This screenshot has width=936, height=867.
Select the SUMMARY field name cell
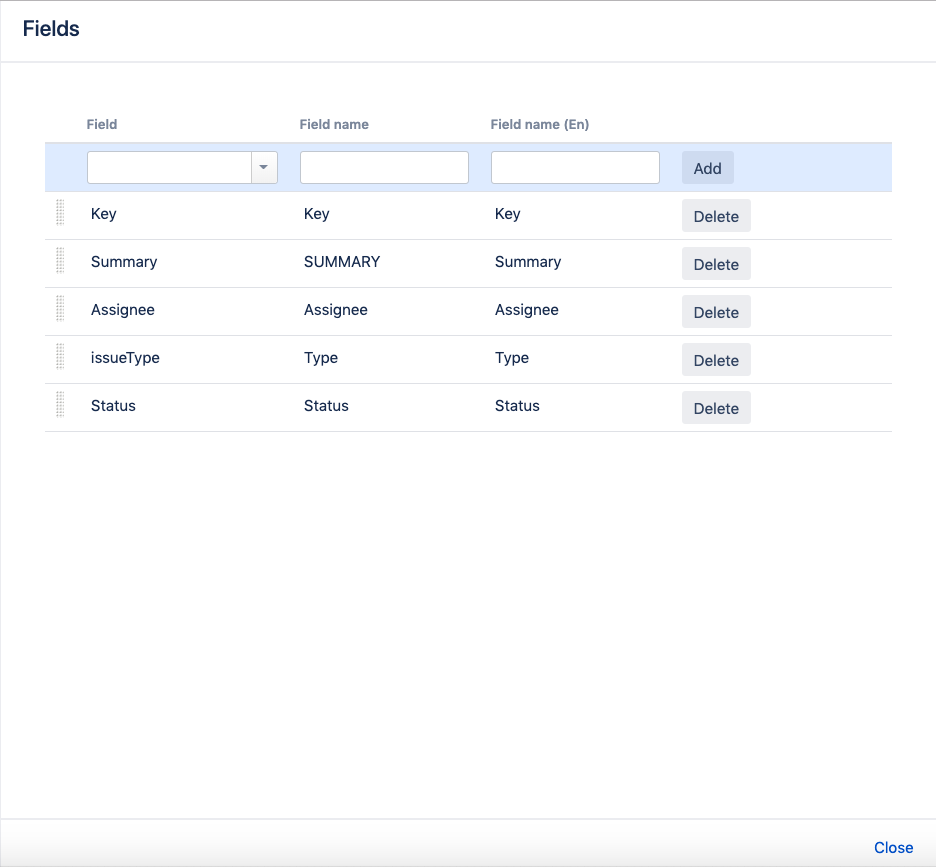(x=342, y=262)
